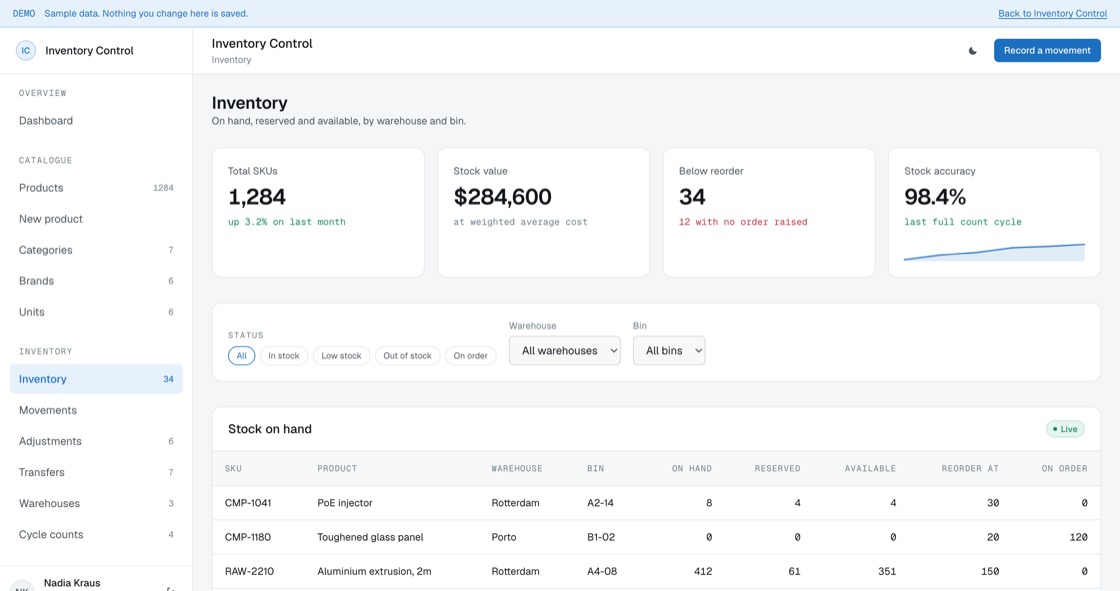Click the Record a movement button
The width and height of the screenshot is (1120, 591).
1047,51
